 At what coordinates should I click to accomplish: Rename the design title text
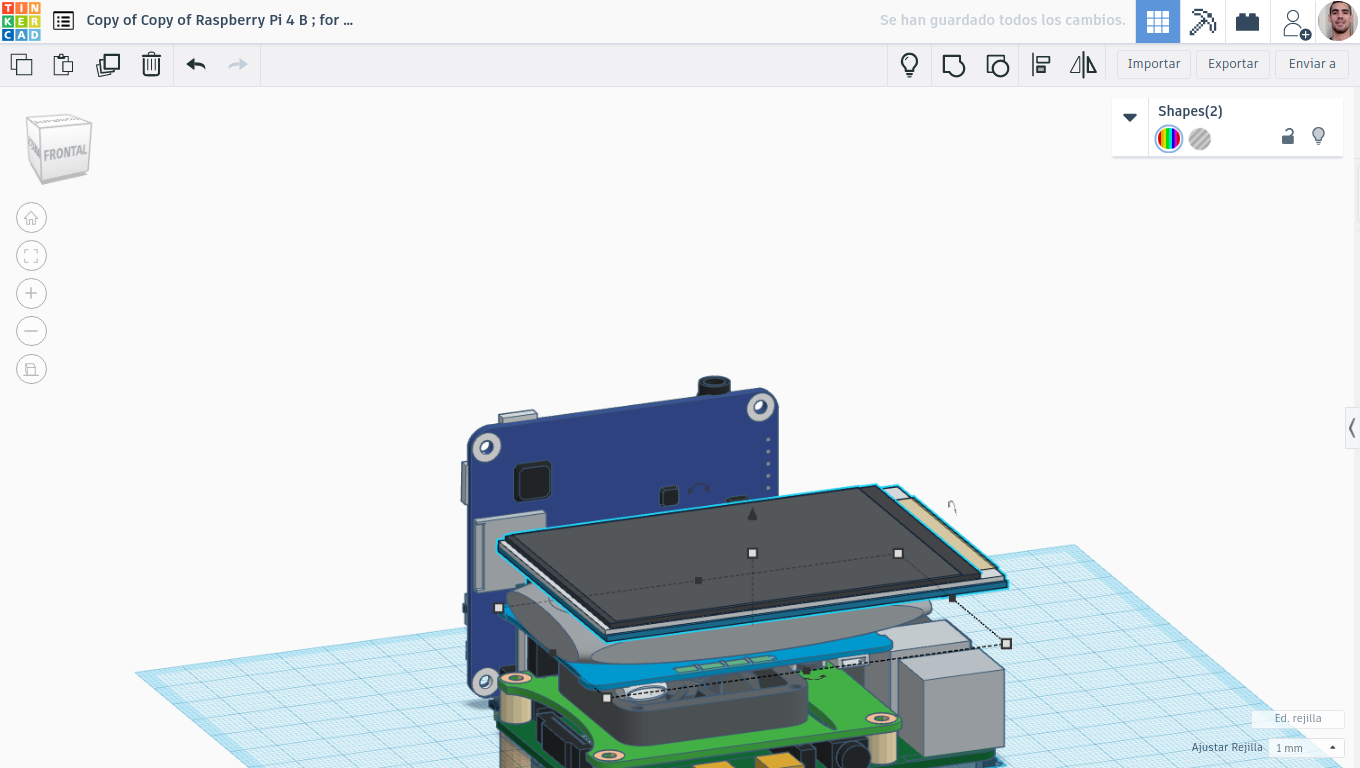coord(220,20)
